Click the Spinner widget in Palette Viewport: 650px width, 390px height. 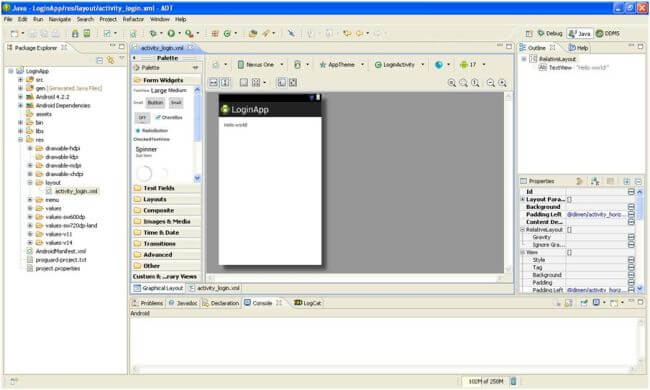(x=146, y=151)
